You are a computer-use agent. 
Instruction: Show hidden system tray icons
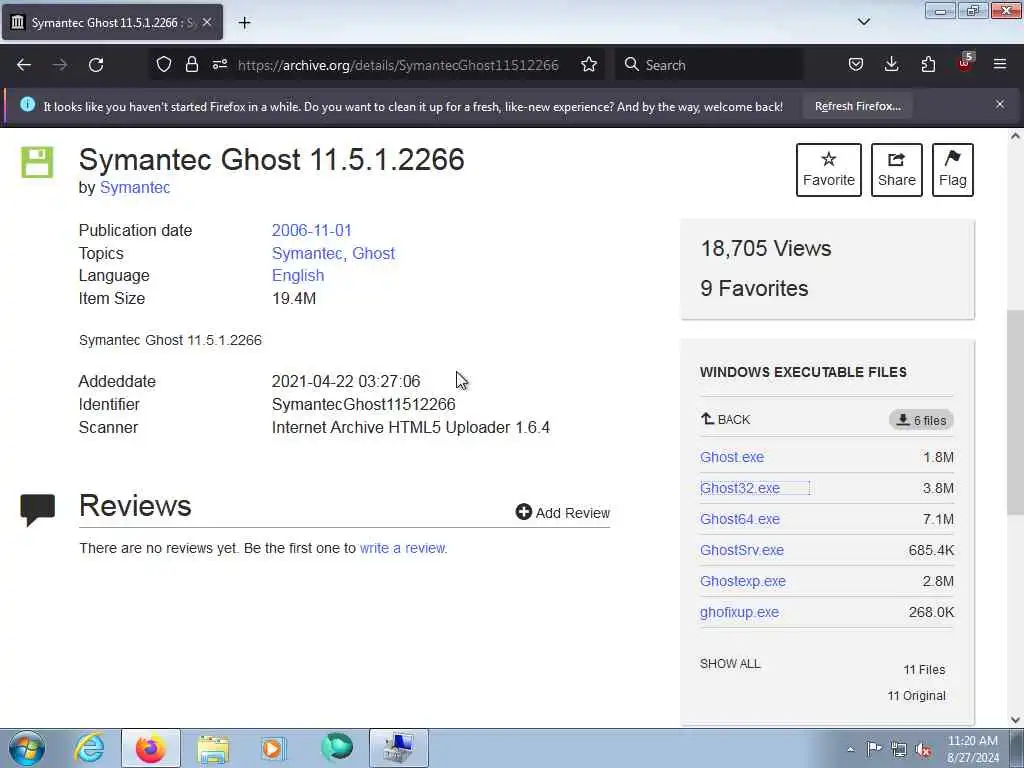[850, 749]
